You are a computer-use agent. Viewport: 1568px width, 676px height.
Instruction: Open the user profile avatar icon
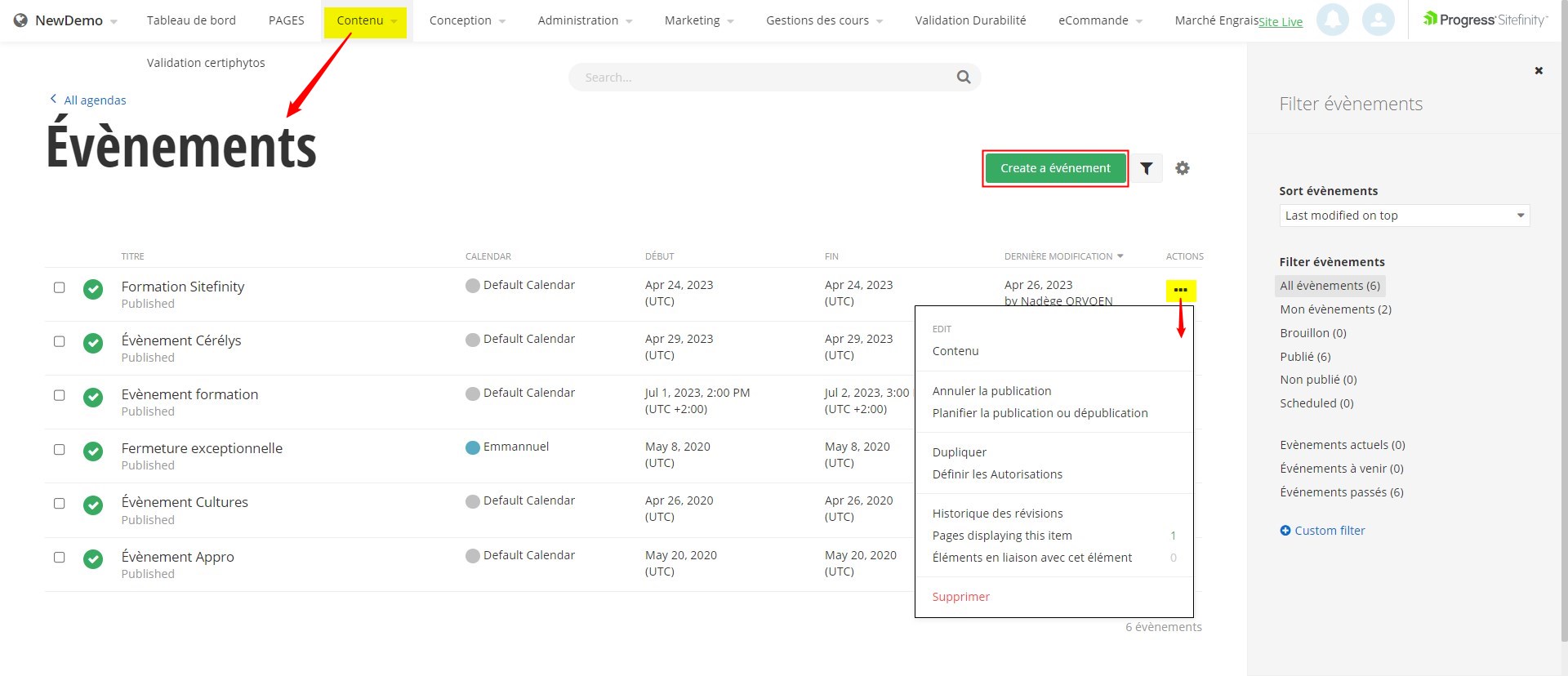tap(1378, 20)
